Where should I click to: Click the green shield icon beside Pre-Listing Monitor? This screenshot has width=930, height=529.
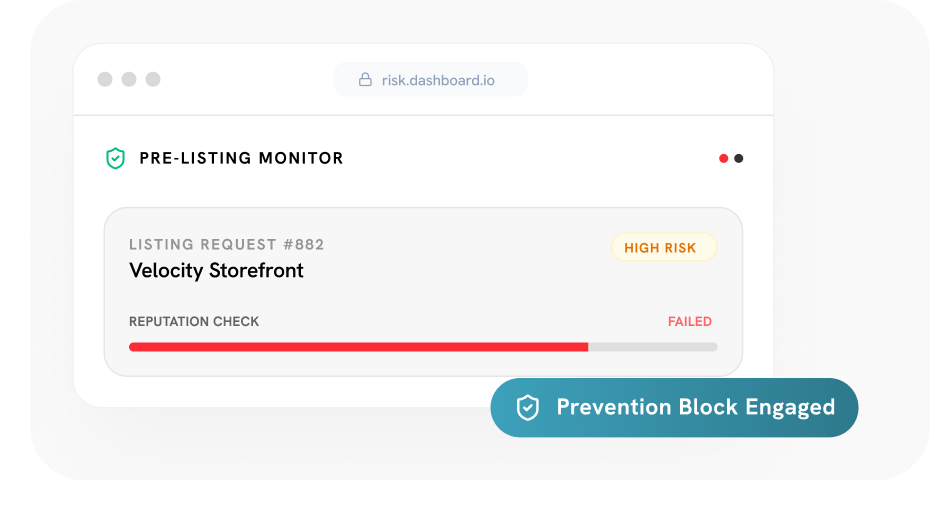coord(116,158)
